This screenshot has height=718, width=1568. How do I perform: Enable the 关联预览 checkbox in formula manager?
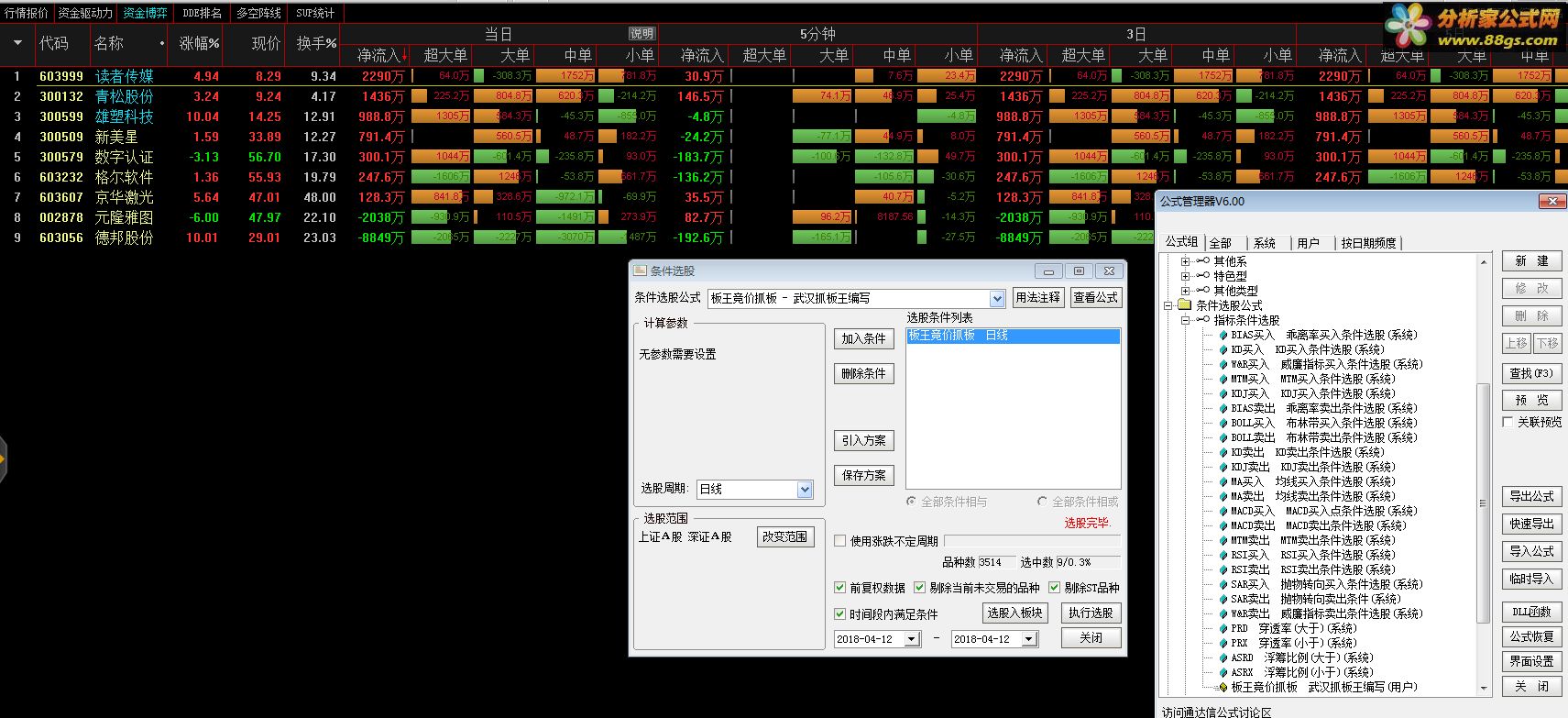pos(1508,423)
